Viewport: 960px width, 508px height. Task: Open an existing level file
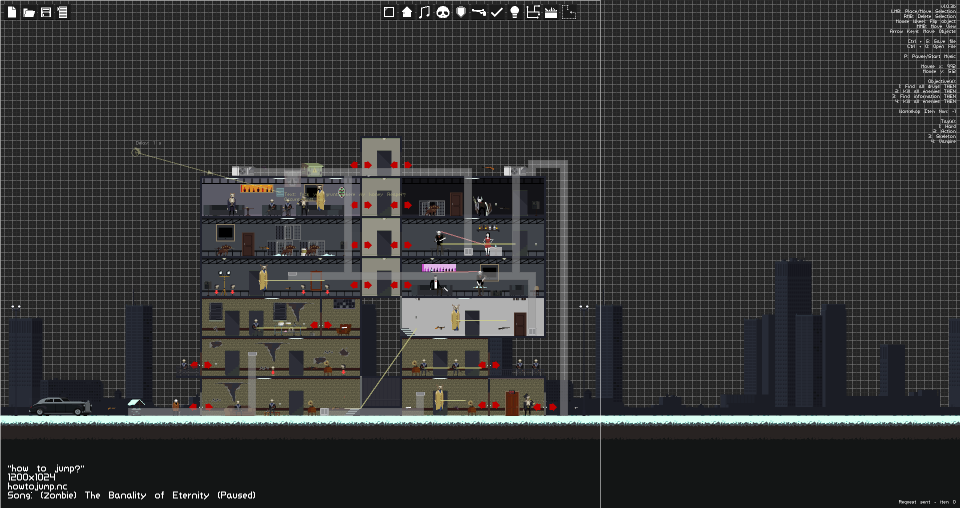click(28, 12)
